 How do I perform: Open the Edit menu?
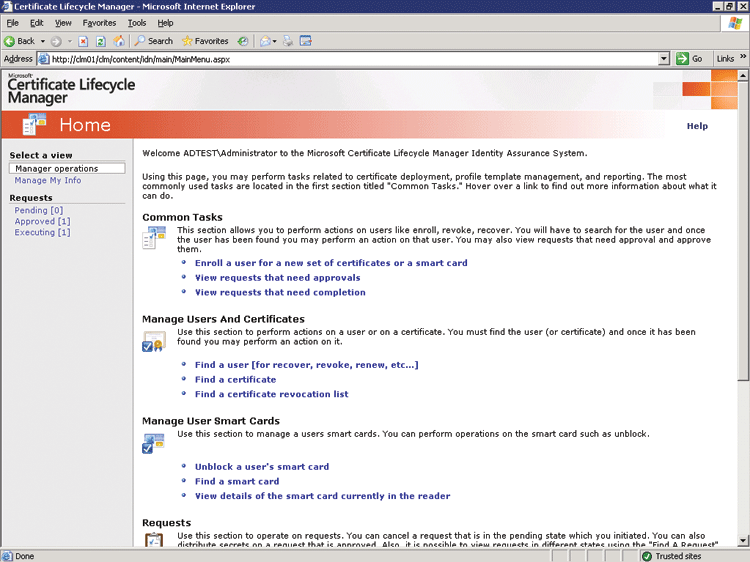pos(36,23)
